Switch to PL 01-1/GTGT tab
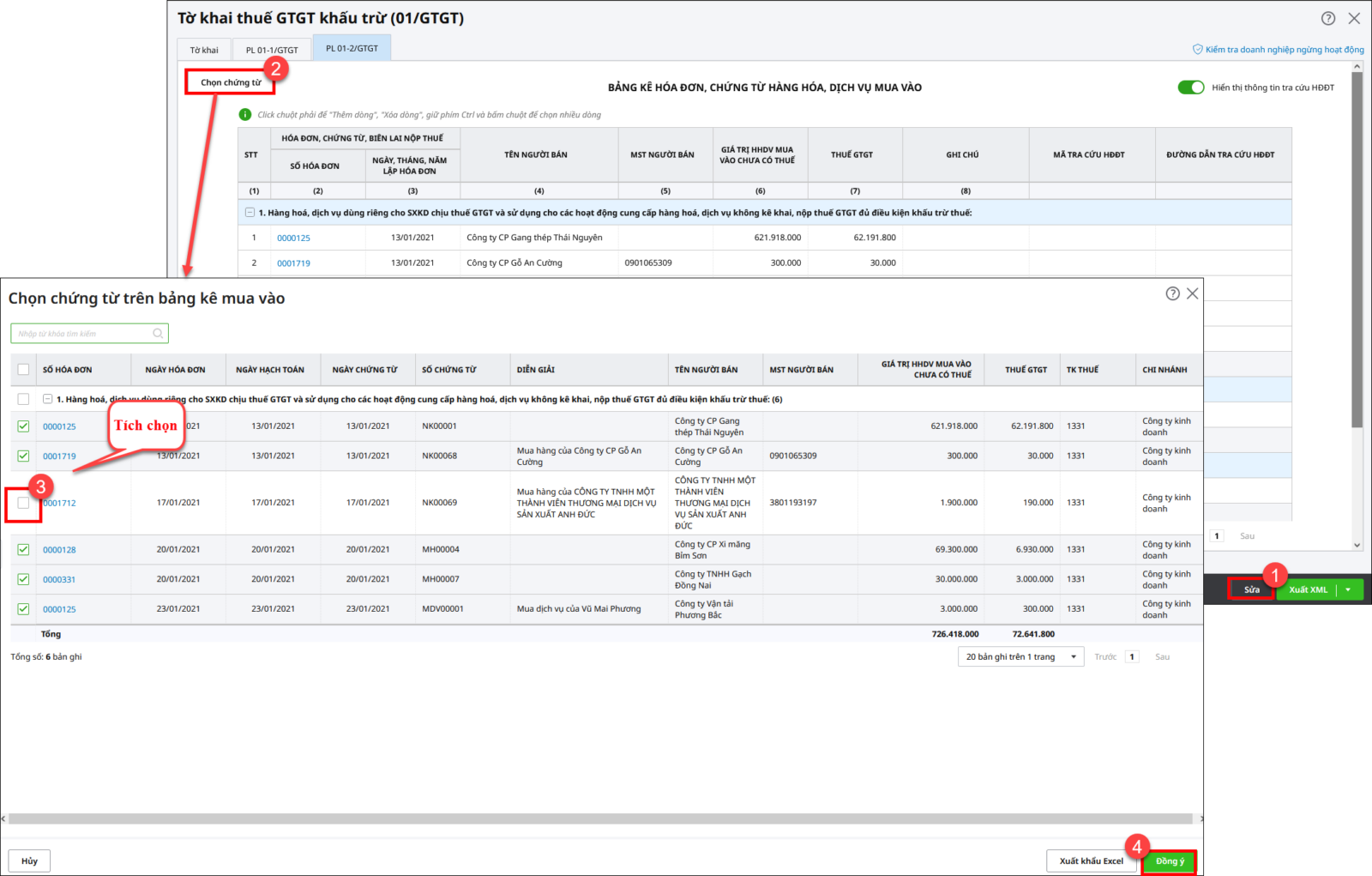1372x876 pixels. coord(272,50)
